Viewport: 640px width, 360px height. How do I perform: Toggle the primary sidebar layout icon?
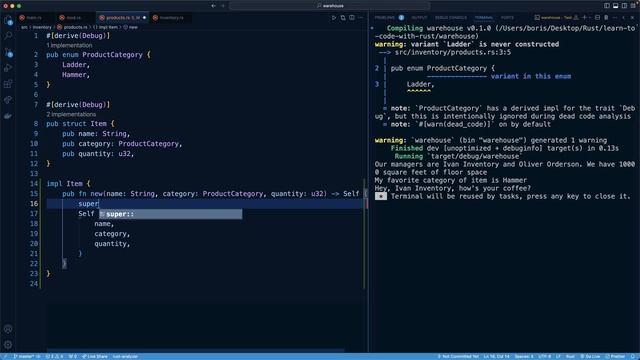[x=607, y=6]
